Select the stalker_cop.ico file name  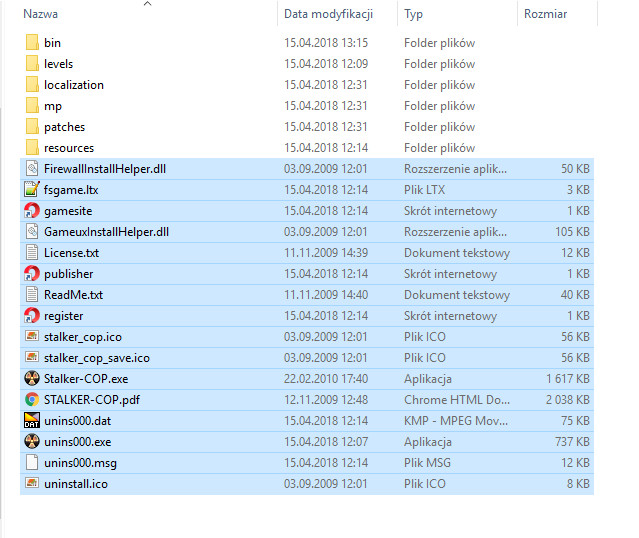(x=83, y=337)
